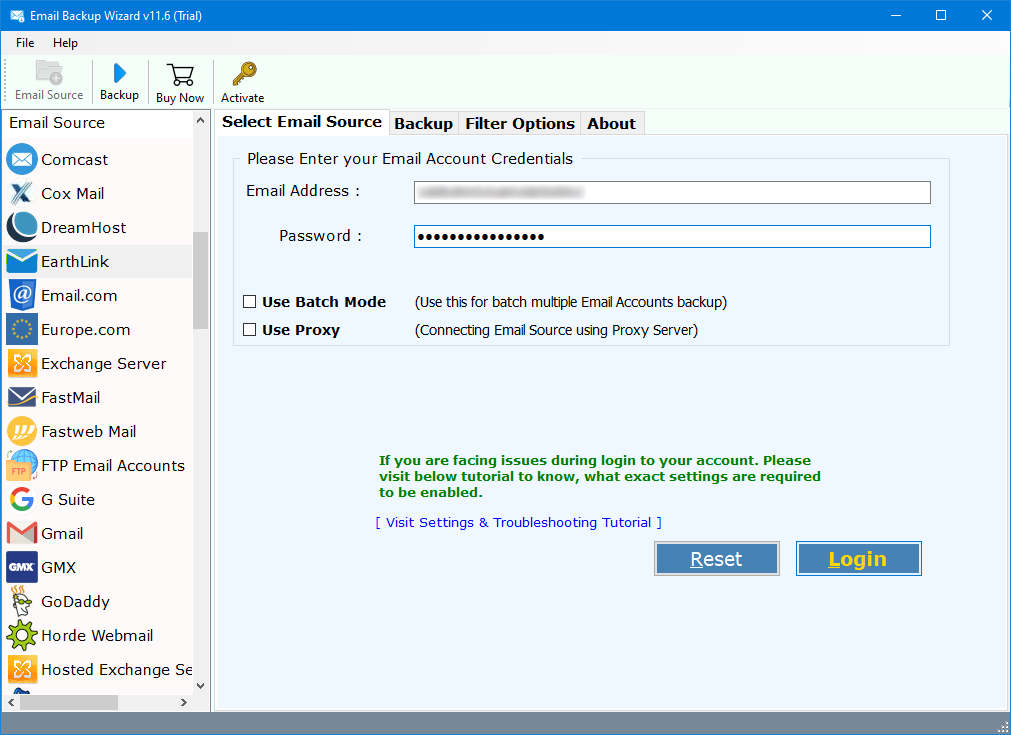Switch to the Backup tab
Image resolution: width=1011 pixels, height=735 pixels.
(424, 123)
